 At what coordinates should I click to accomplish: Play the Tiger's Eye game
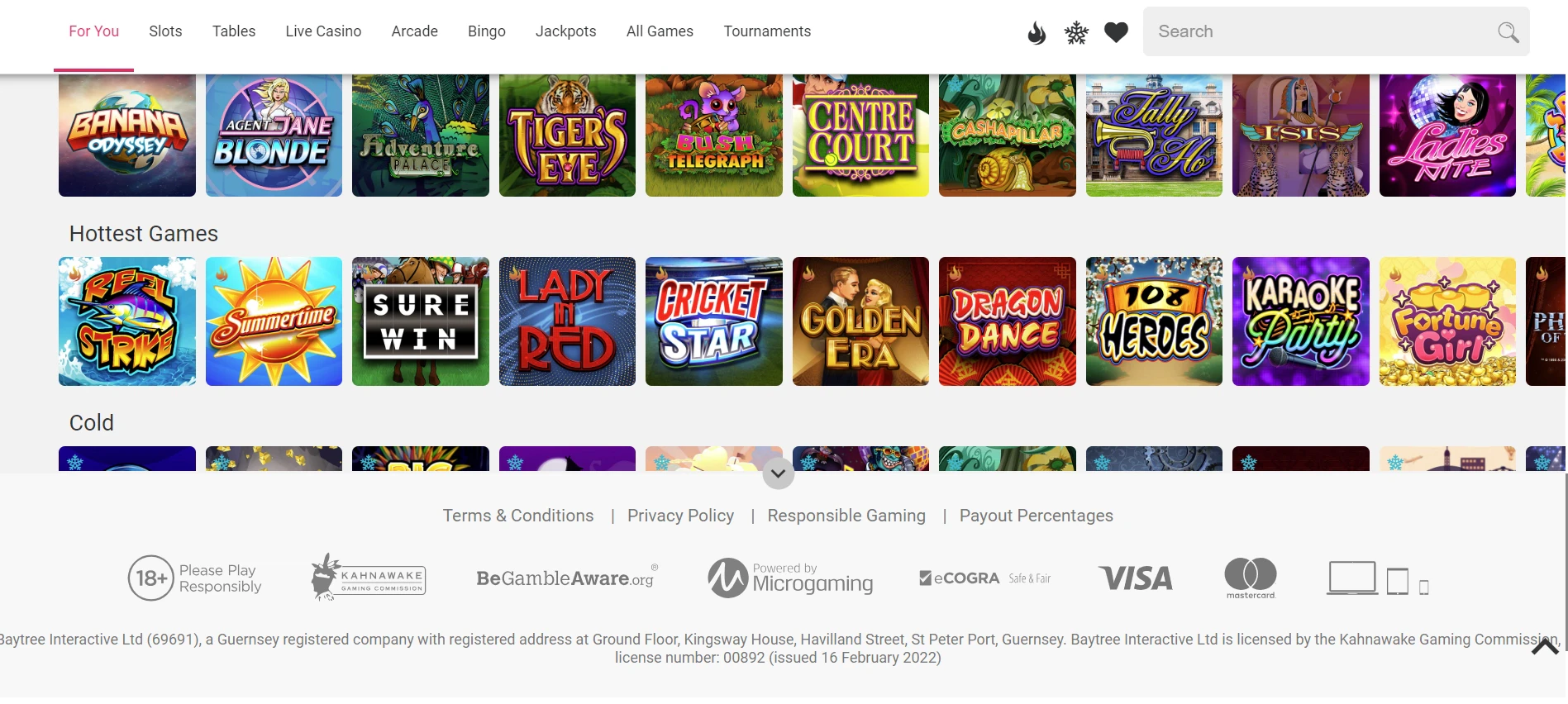567,136
